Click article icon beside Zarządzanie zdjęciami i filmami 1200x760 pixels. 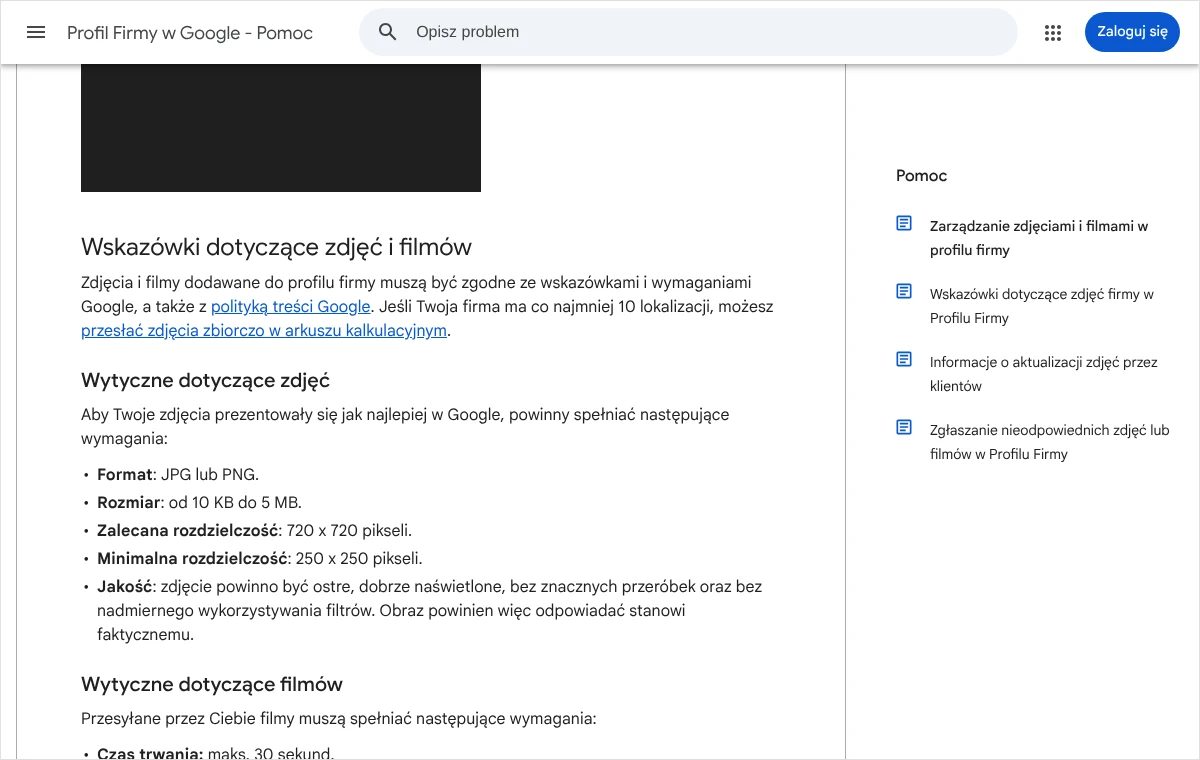click(904, 224)
